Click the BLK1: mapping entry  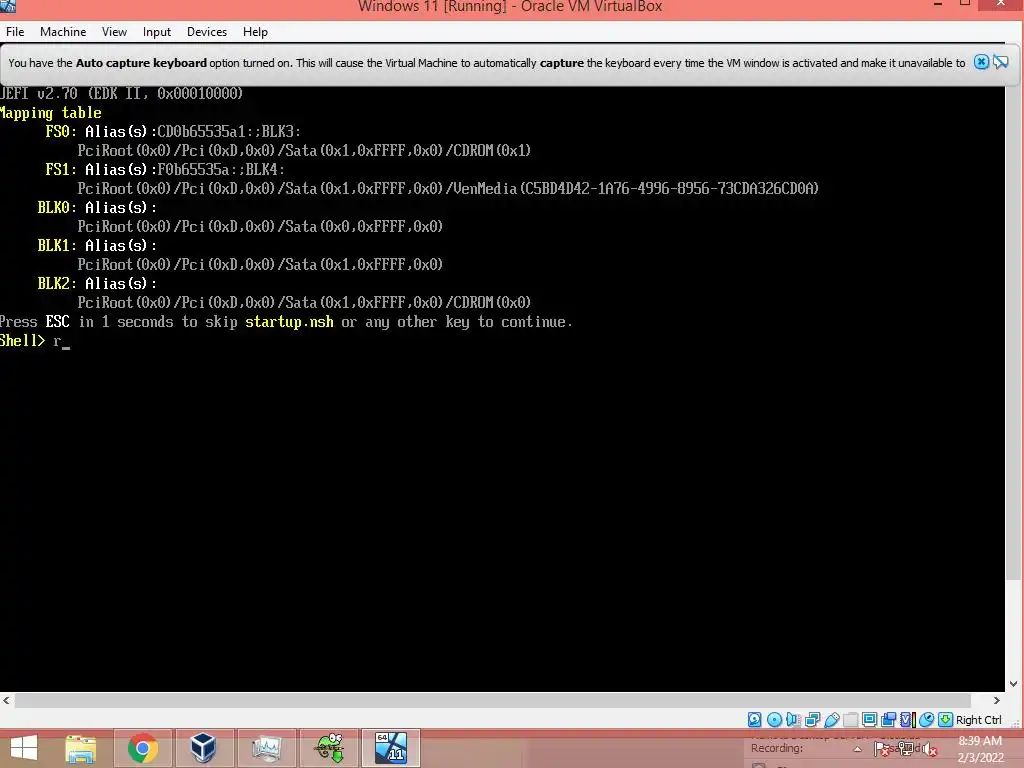coord(97,245)
